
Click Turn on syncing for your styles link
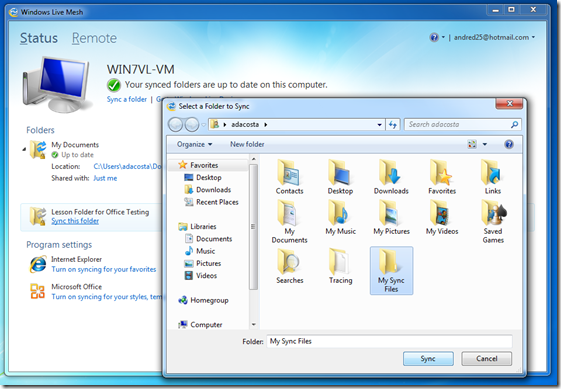(x=107, y=297)
